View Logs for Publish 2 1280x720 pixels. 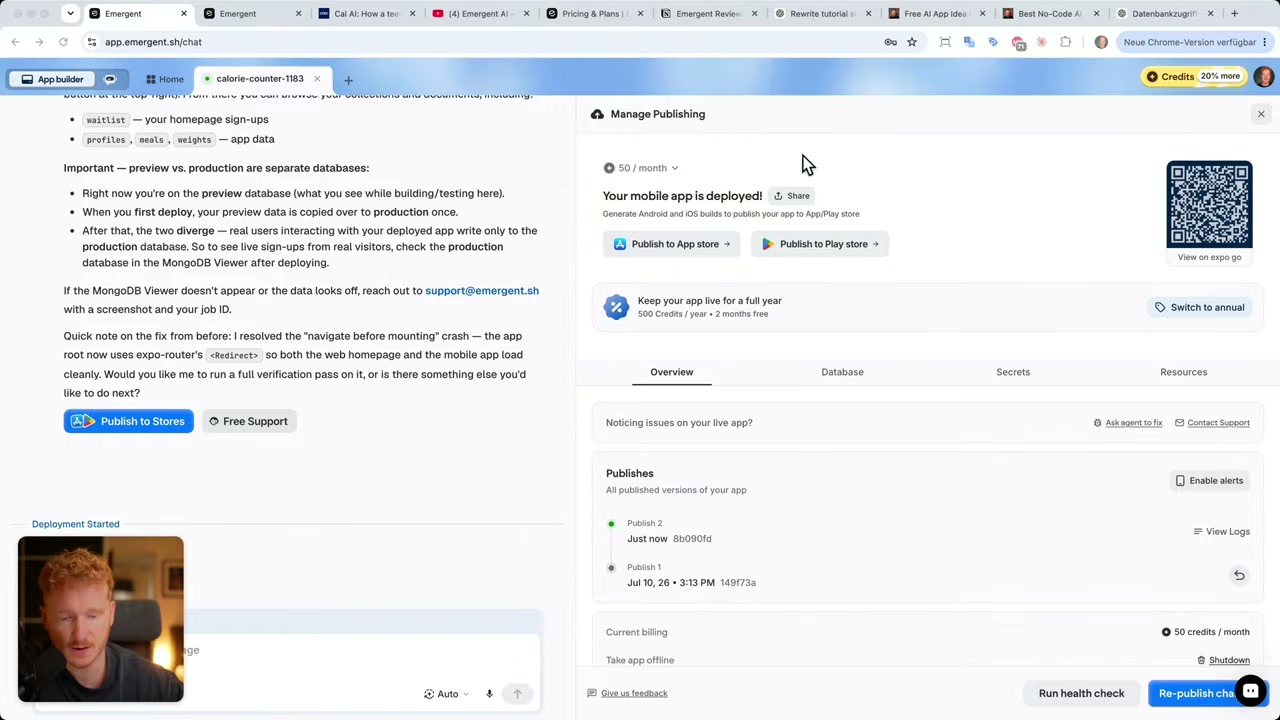[x=1221, y=532]
